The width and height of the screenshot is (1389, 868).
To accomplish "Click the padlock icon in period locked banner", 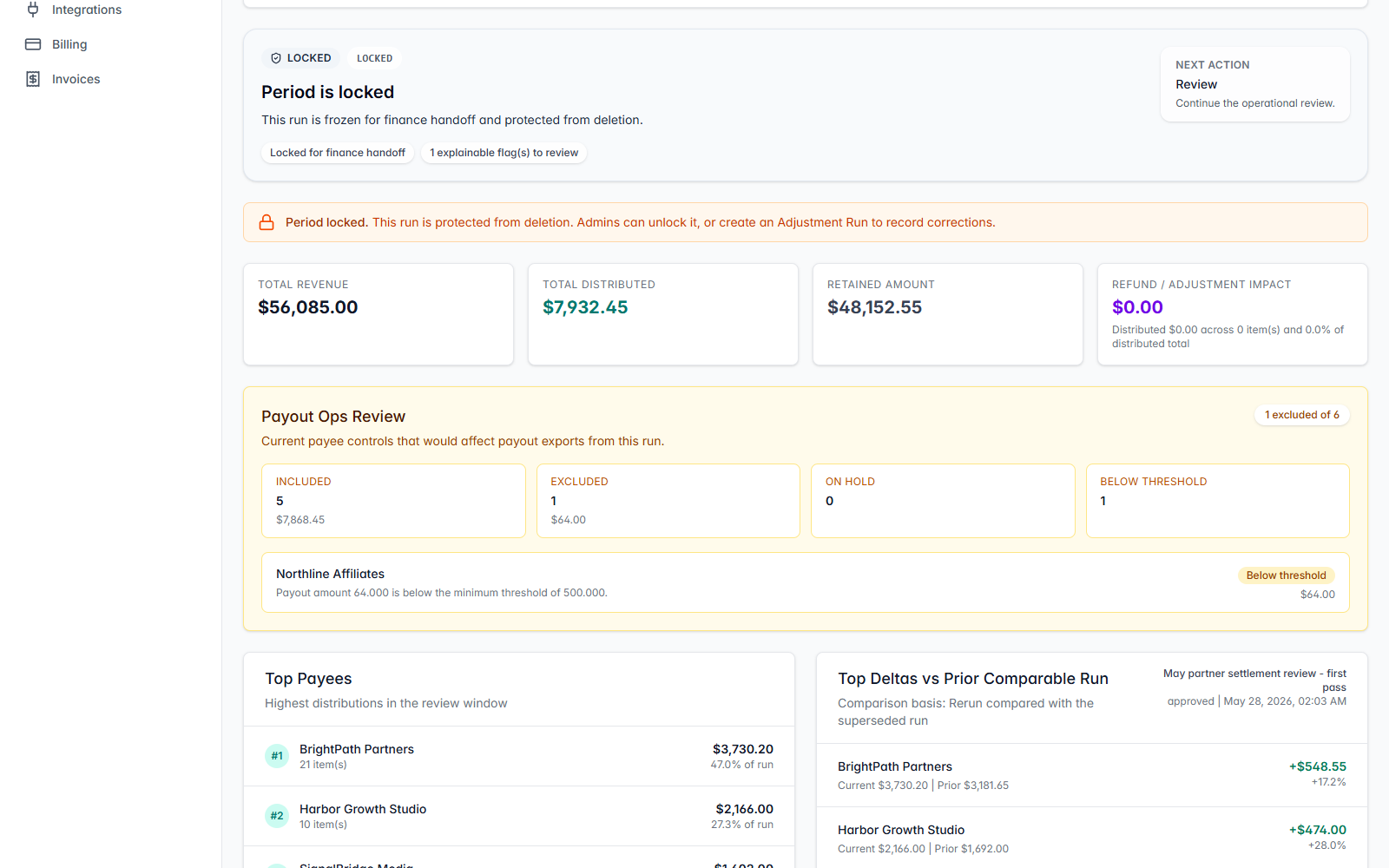I will click(x=267, y=222).
